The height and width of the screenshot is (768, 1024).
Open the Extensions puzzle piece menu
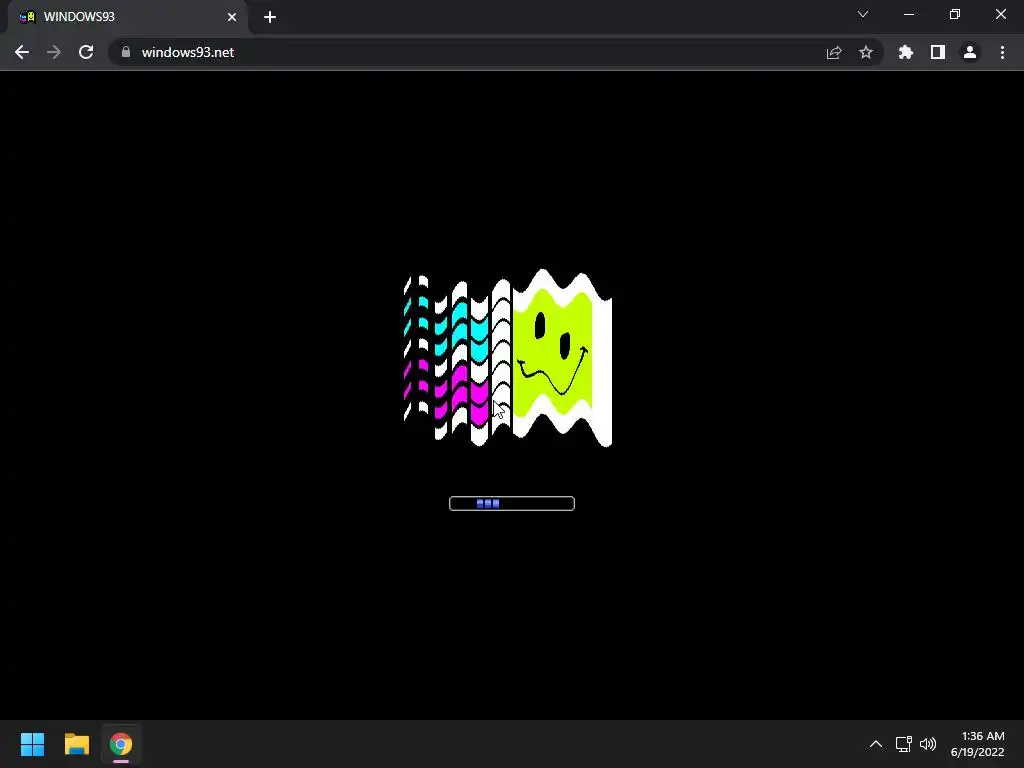[x=906, y=52]
